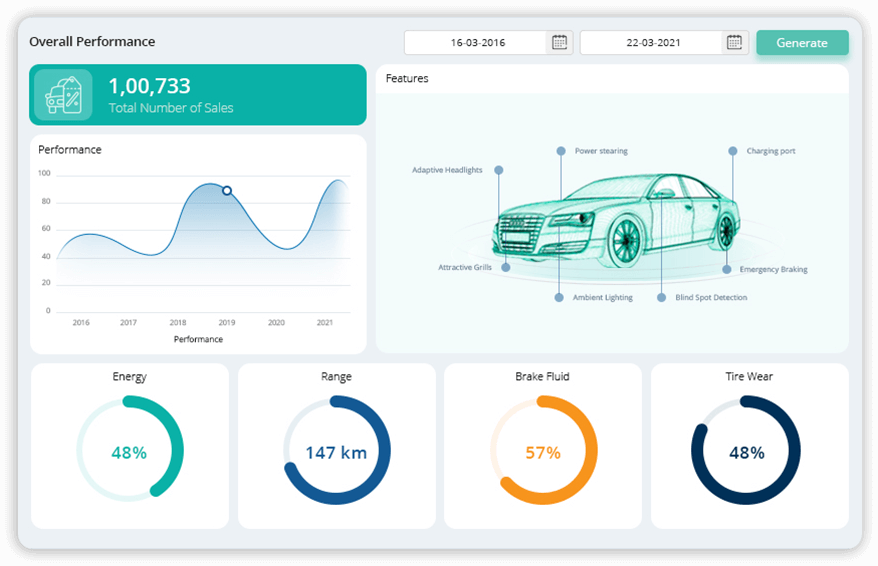Select the Charging port marker dot
Screen dimensions: 878x566
pos(733,151)
